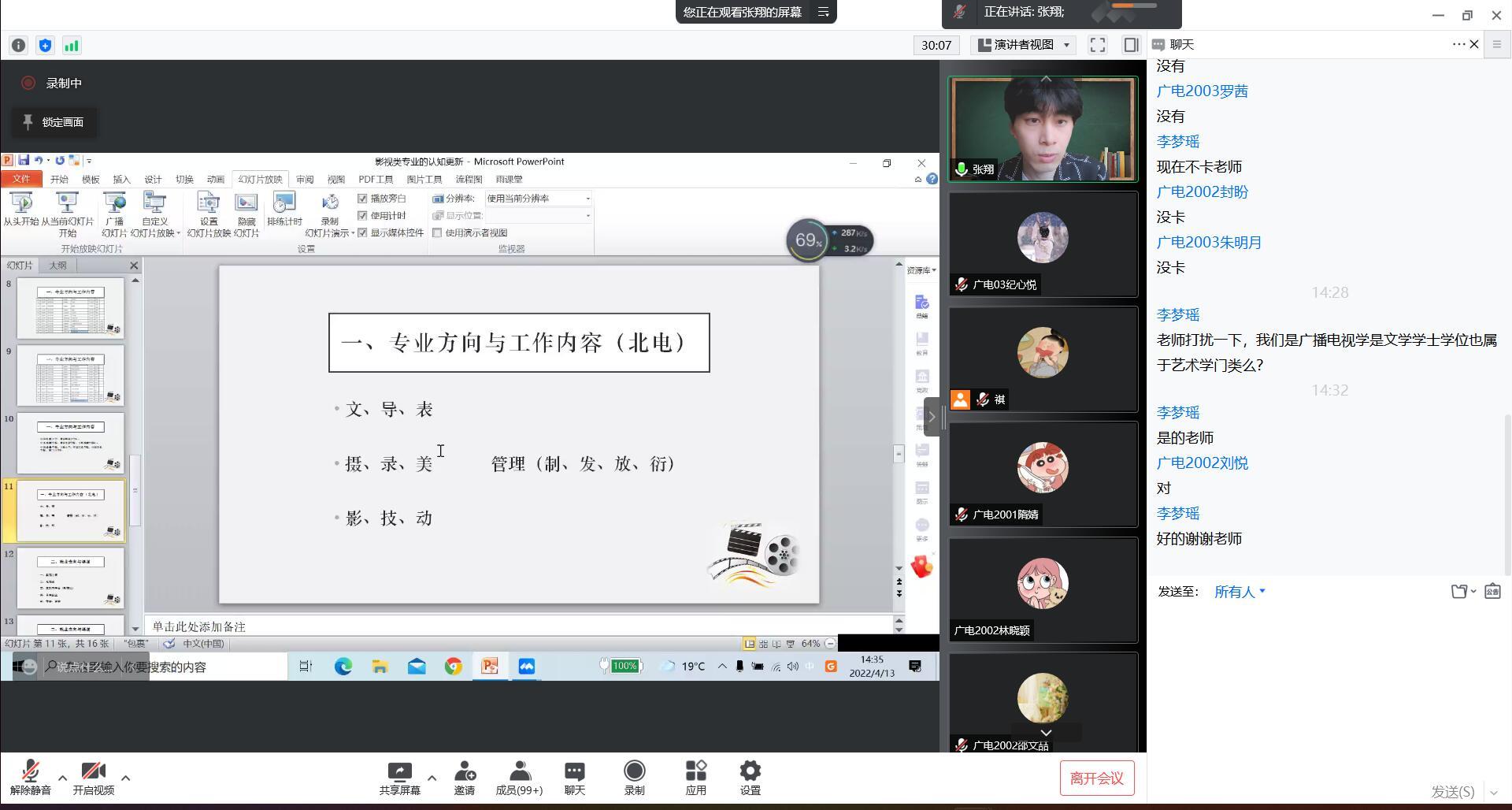
Task: Open the Chat (聊天) panel button
Action: pos(574,777)
